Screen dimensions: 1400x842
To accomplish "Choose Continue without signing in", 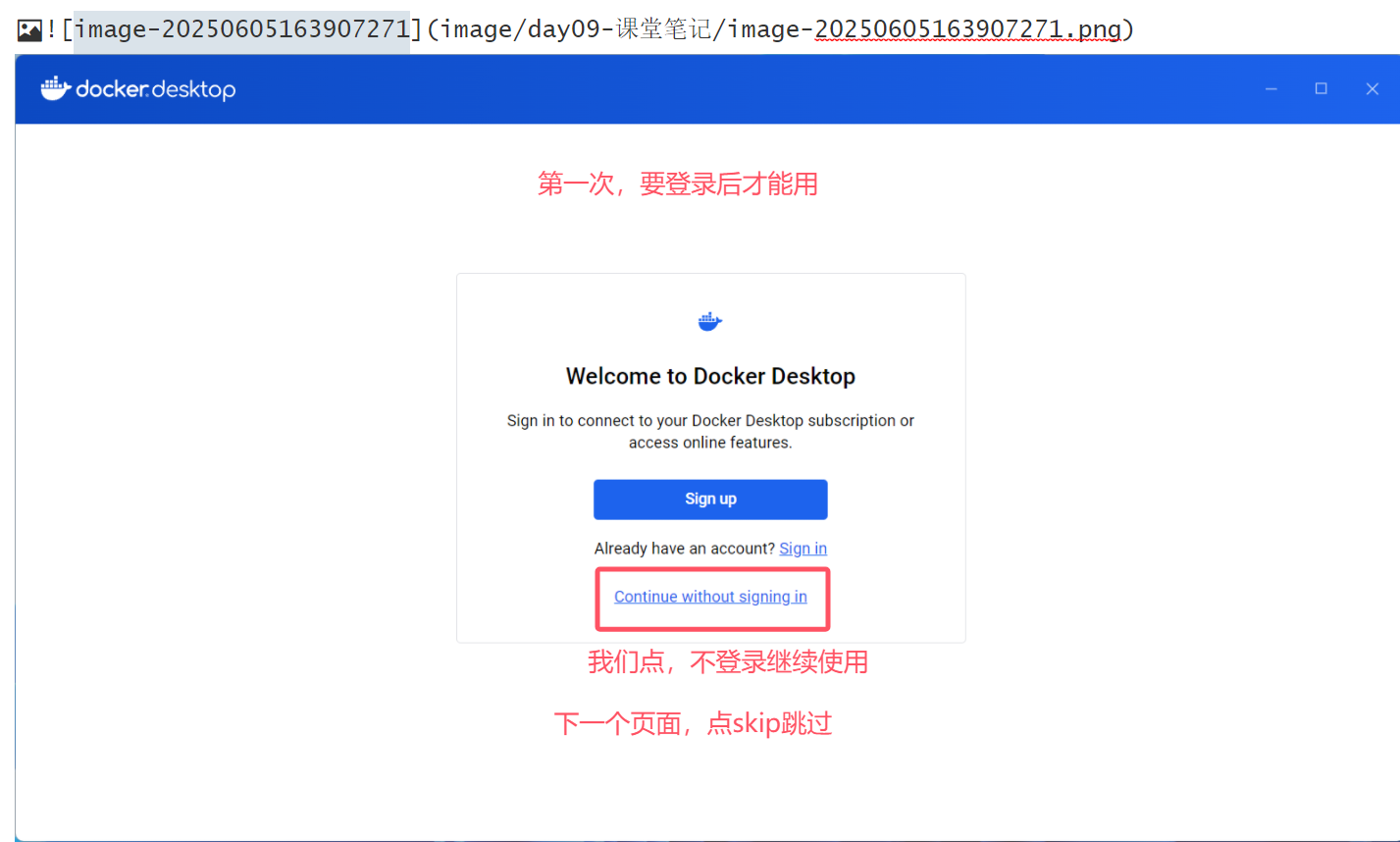I will point(710,597).
